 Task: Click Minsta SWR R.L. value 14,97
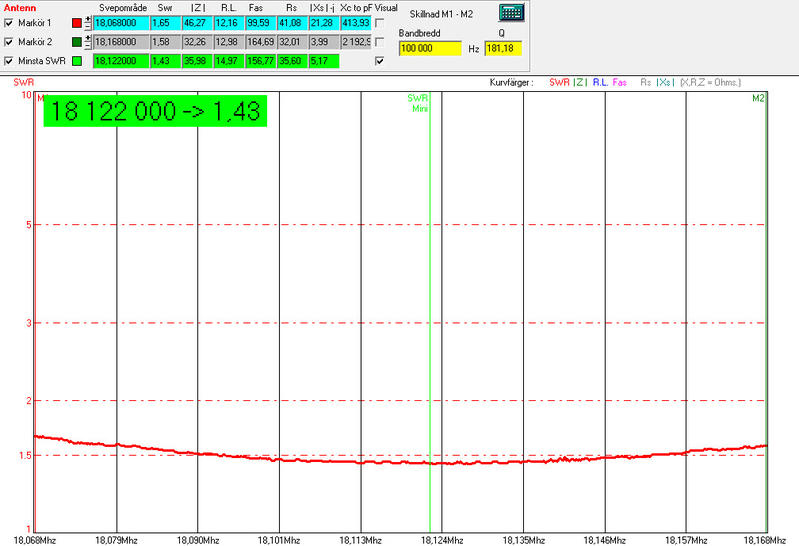pyautogui.click(x=229, y=61)
